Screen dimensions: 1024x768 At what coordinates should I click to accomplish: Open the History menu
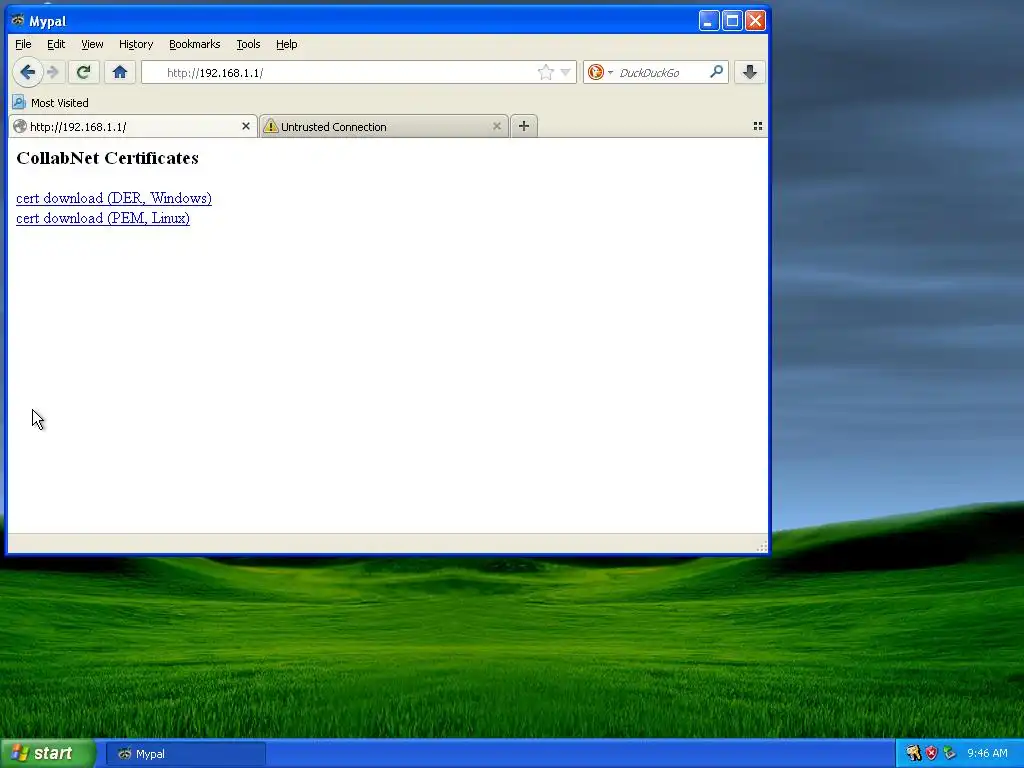point(136,44)
